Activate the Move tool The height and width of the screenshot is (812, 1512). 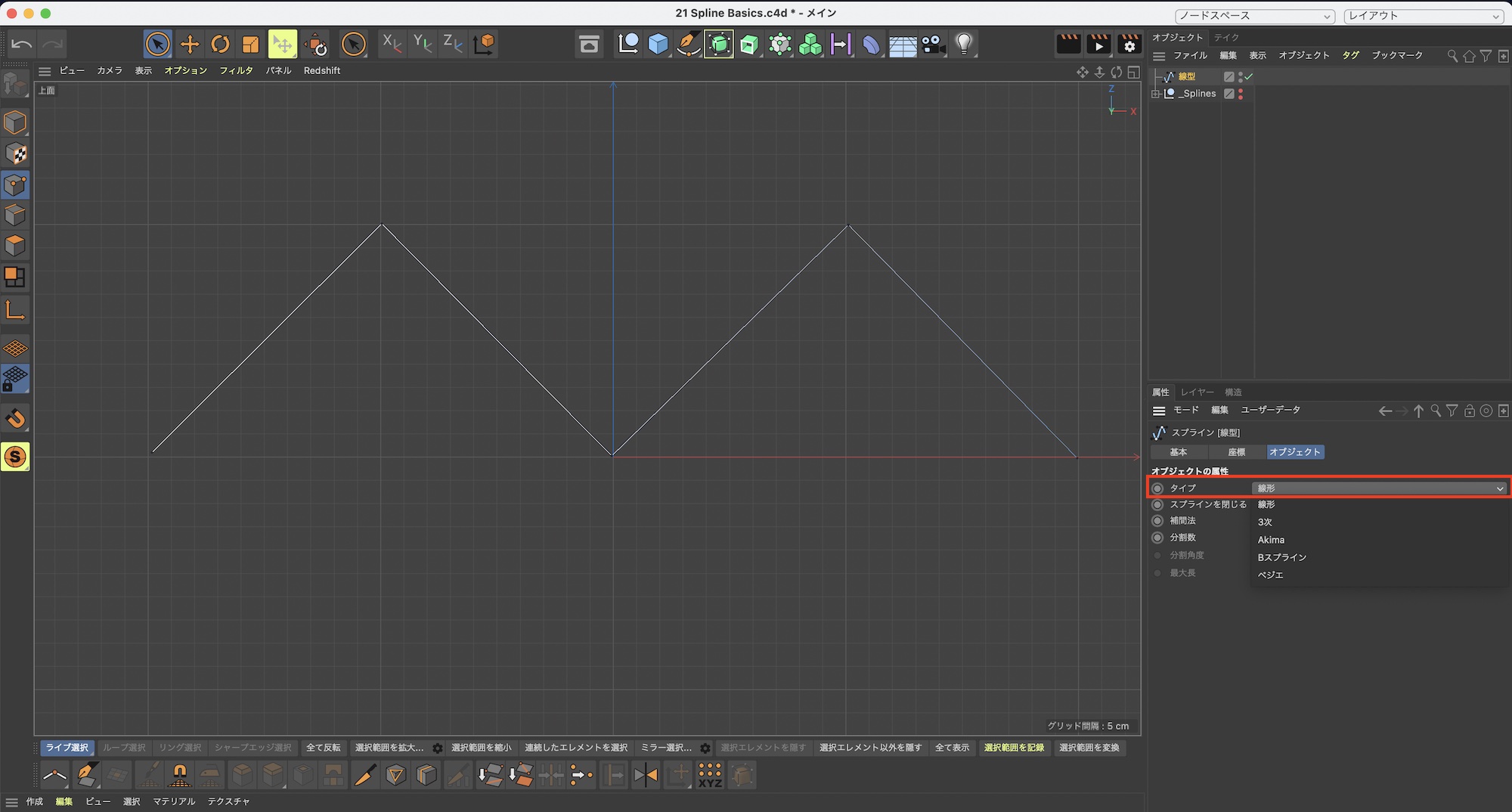click(x=190, y=45)
